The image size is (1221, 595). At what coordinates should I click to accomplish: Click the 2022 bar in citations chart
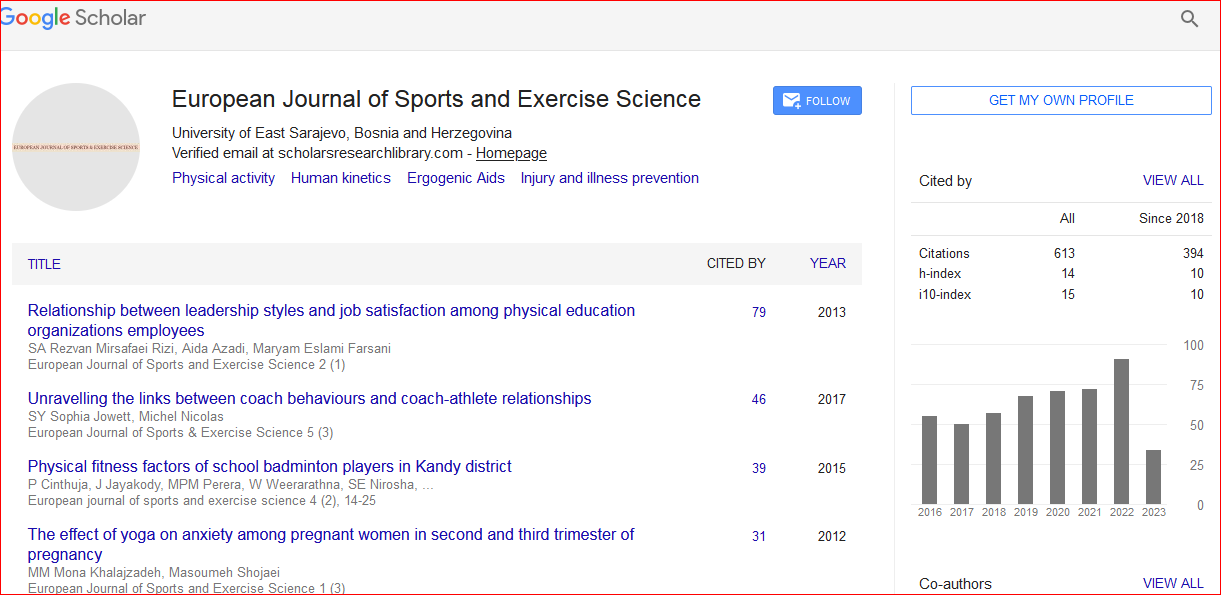pyautogui.click(x=1121, y=431)
